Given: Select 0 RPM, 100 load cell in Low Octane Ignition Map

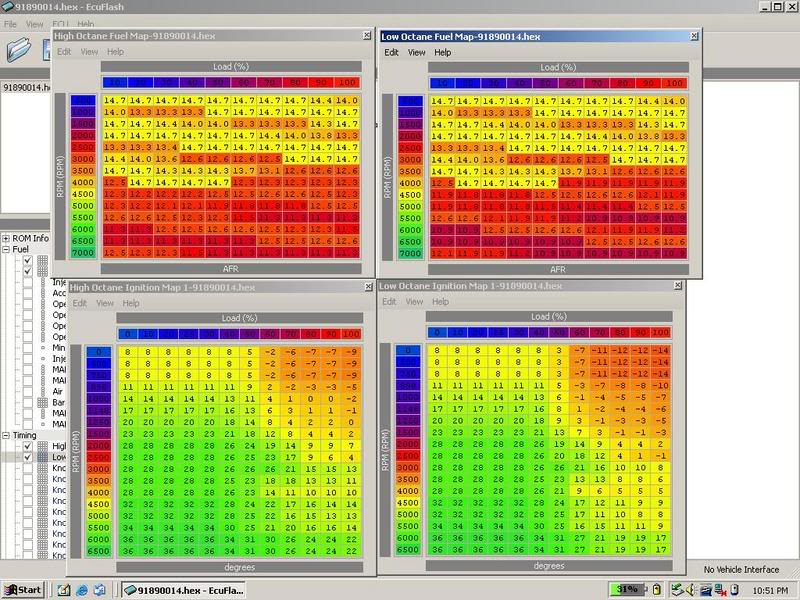Looking at the screenshot, I should [662, 351].
